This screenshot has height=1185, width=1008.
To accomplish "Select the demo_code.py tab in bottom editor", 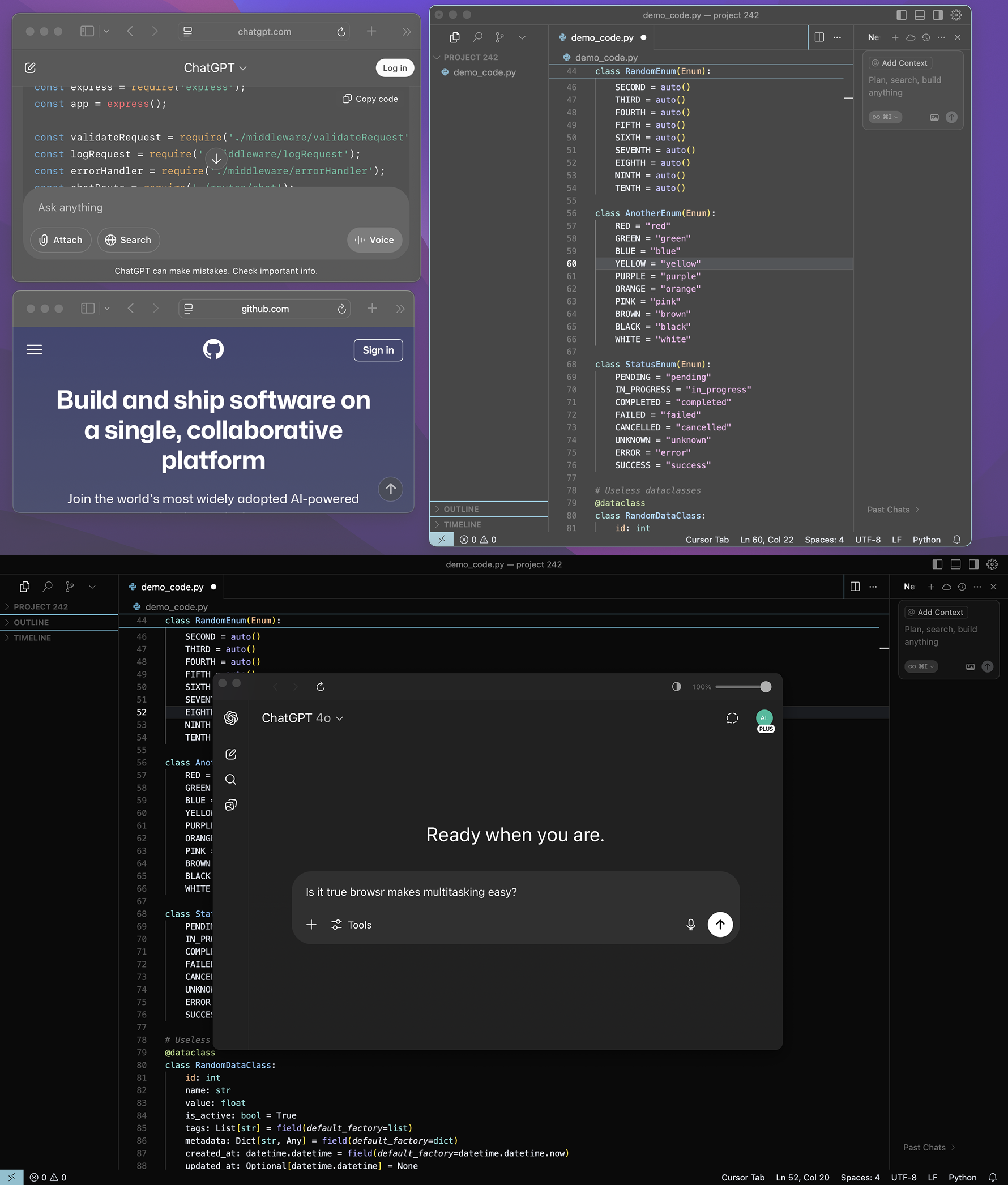I will pos(172,587).
